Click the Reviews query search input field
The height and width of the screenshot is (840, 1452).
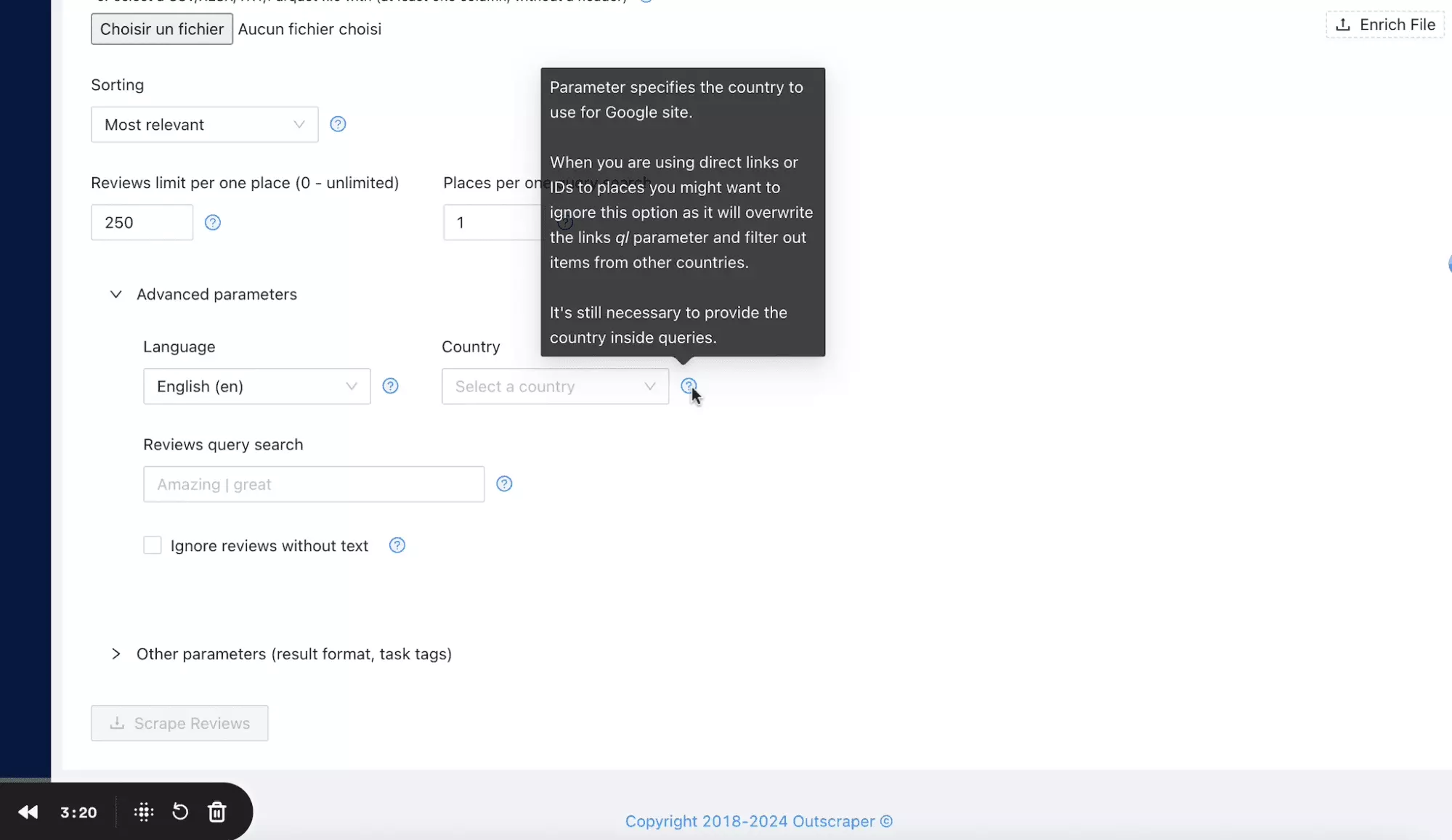(x=313, y=484)
